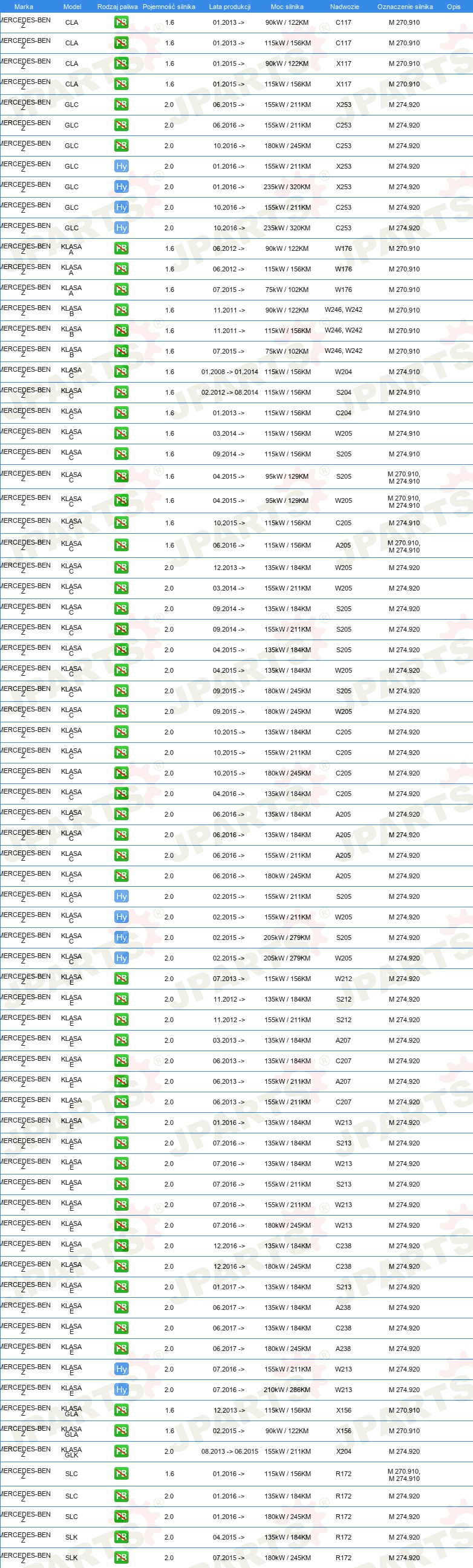This screenshot has width=473, height=1568.
Task: Click M 274.910 cell in Klasa C W204 row
Action: pos(404,372)
